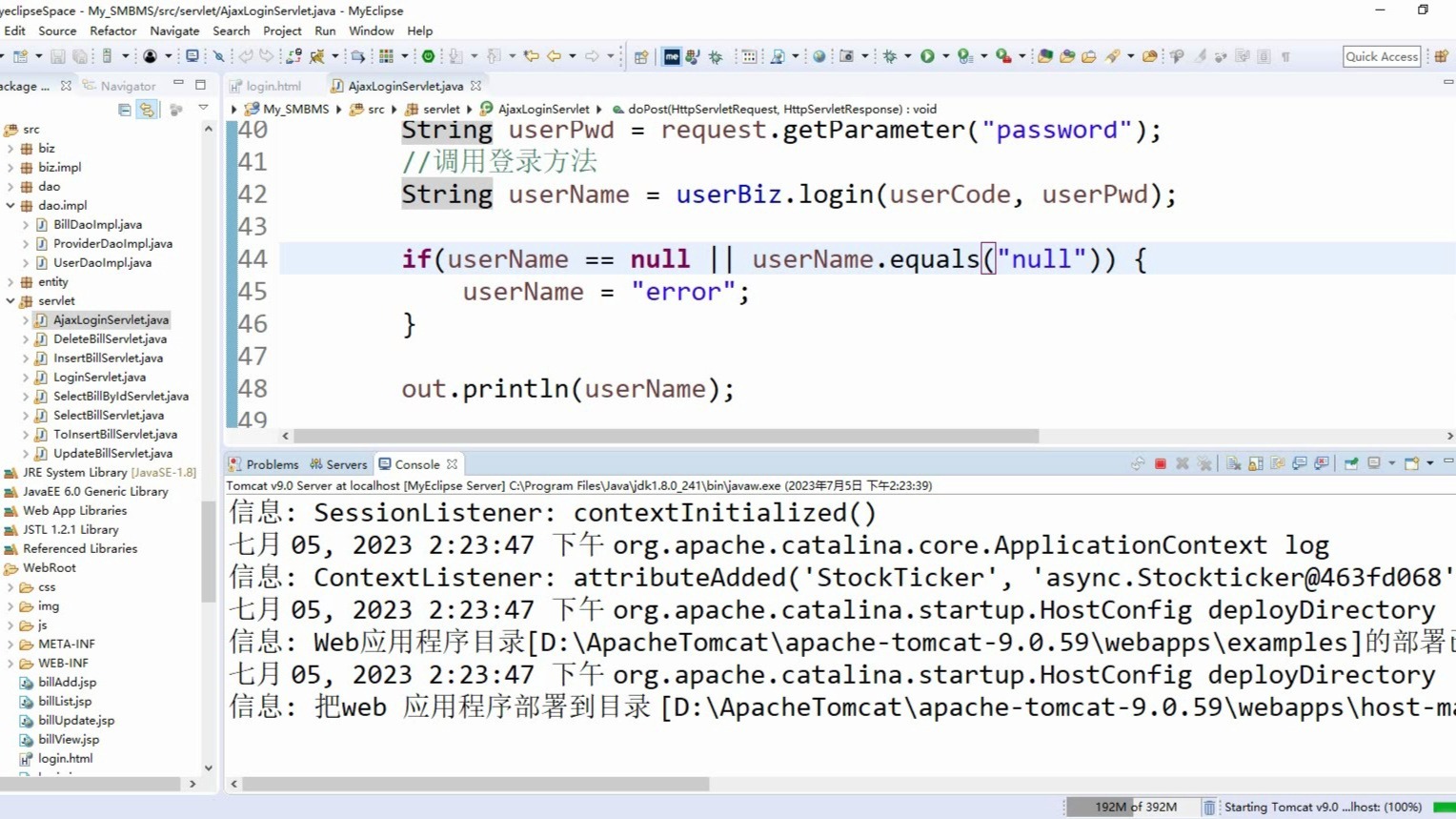
Task: Start the Debug bug icon in toolbar
Action: (890, 57)
